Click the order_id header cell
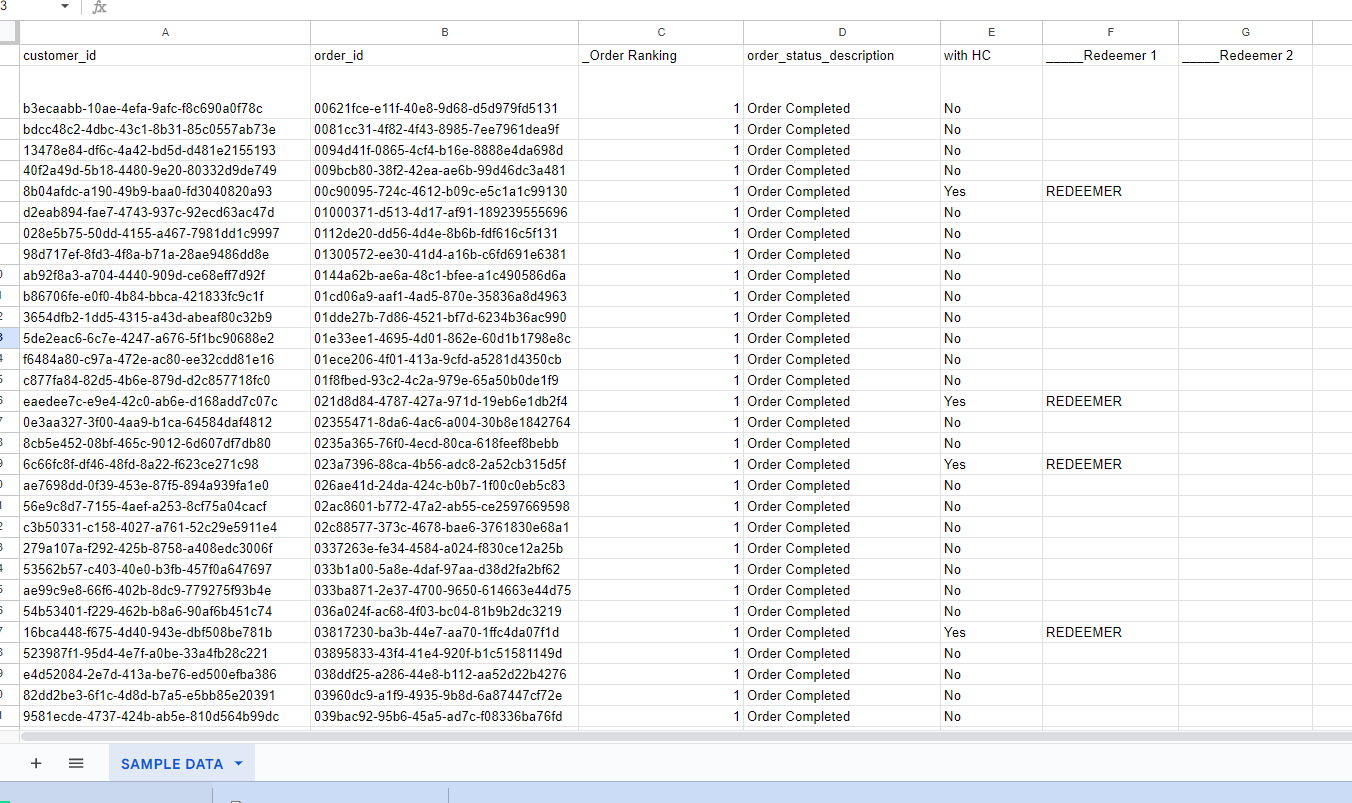 click(x=444, y=55)
